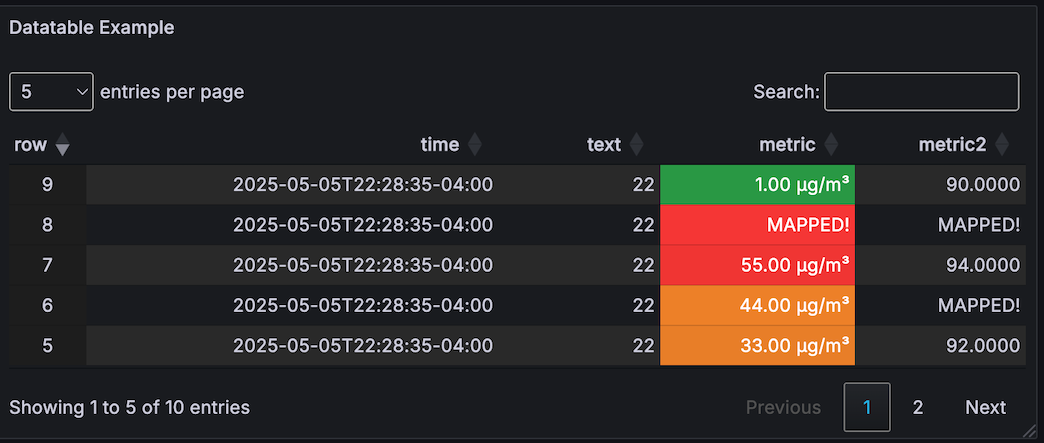Click metric2 value 94.0000
1044x443 pixels.
tap(983, 265)
